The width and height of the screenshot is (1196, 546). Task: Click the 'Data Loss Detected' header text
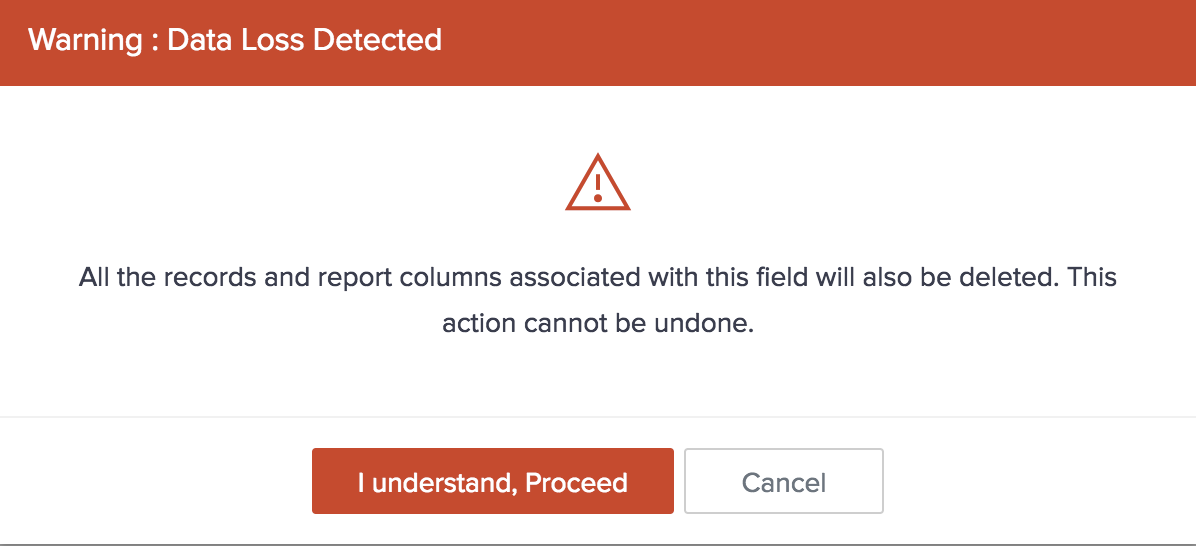(x=304, y=40)
